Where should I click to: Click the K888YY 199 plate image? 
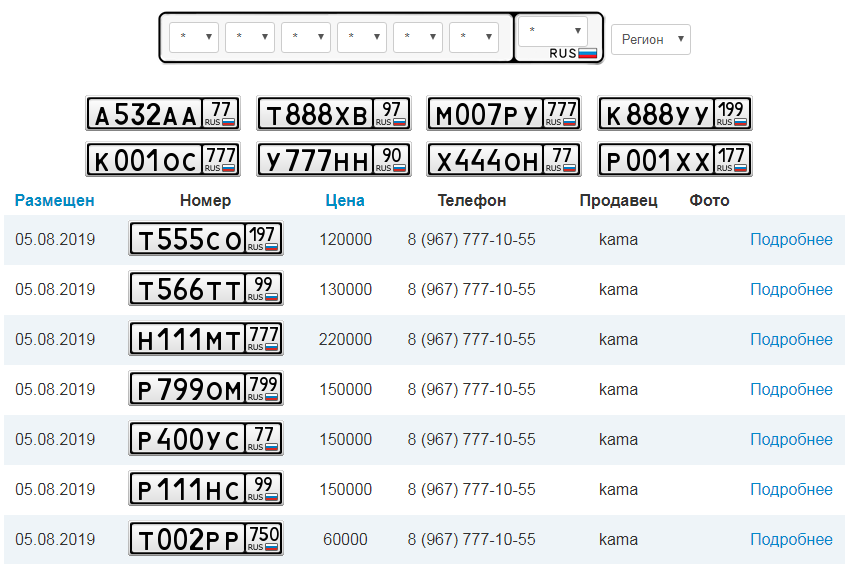(x=675, y=114)
